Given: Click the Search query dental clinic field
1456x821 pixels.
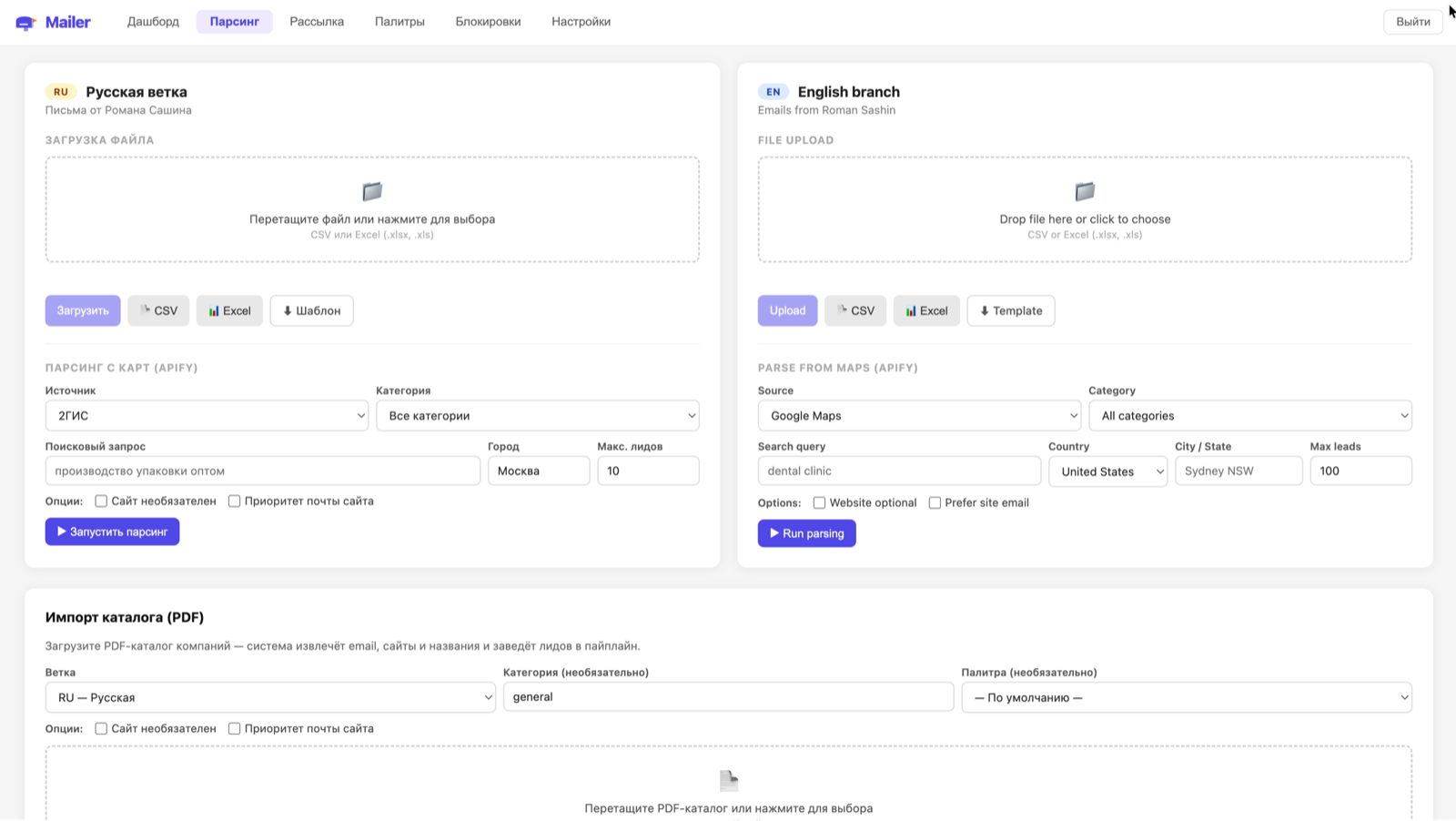Looking at the screenshot, I should coord(899,471).
